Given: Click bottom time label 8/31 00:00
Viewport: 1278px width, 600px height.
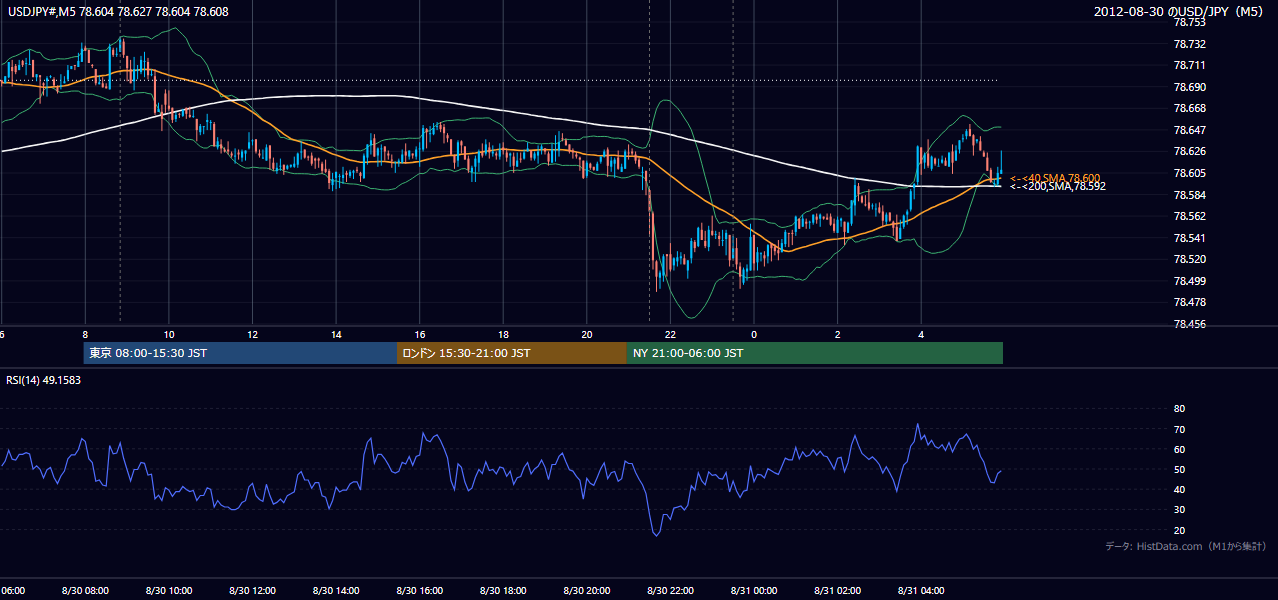Looking at the screenshot, I should [754, 591].
